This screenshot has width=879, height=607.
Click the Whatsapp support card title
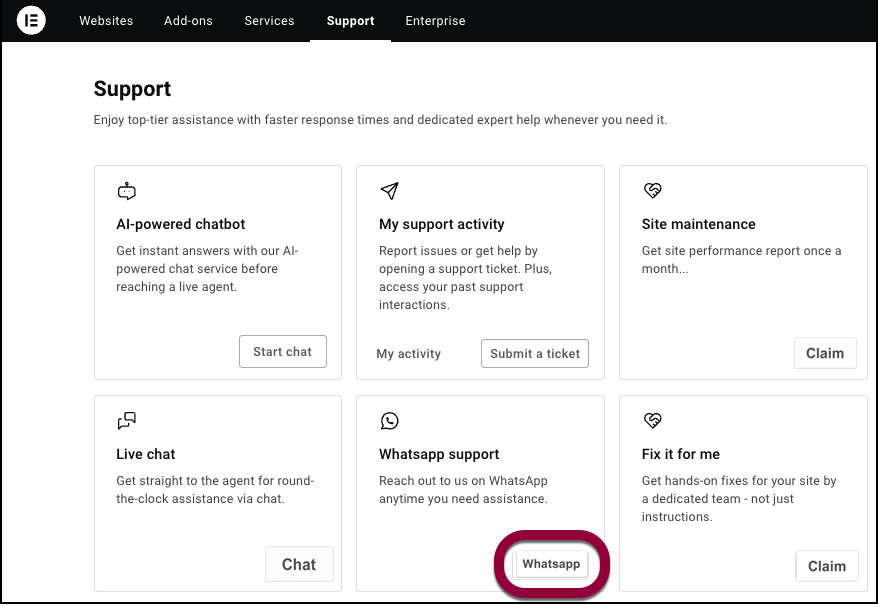[x=439, y=454]
